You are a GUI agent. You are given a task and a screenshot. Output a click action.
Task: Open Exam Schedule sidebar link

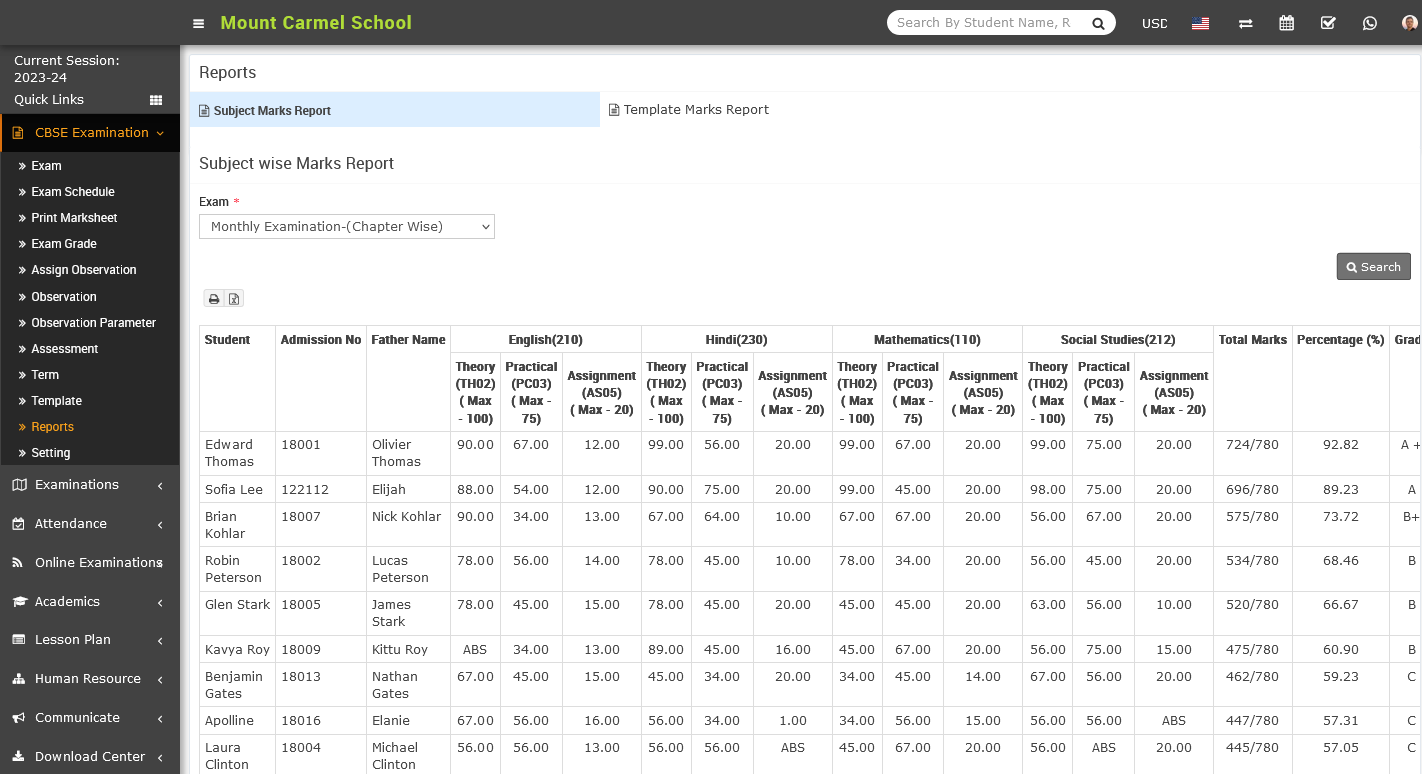73,192
